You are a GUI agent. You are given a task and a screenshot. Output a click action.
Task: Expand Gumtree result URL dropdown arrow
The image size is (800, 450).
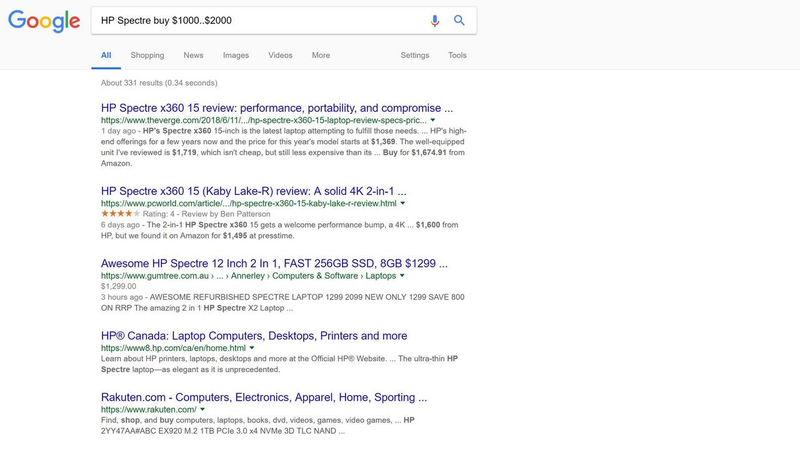tap(402, 276)
